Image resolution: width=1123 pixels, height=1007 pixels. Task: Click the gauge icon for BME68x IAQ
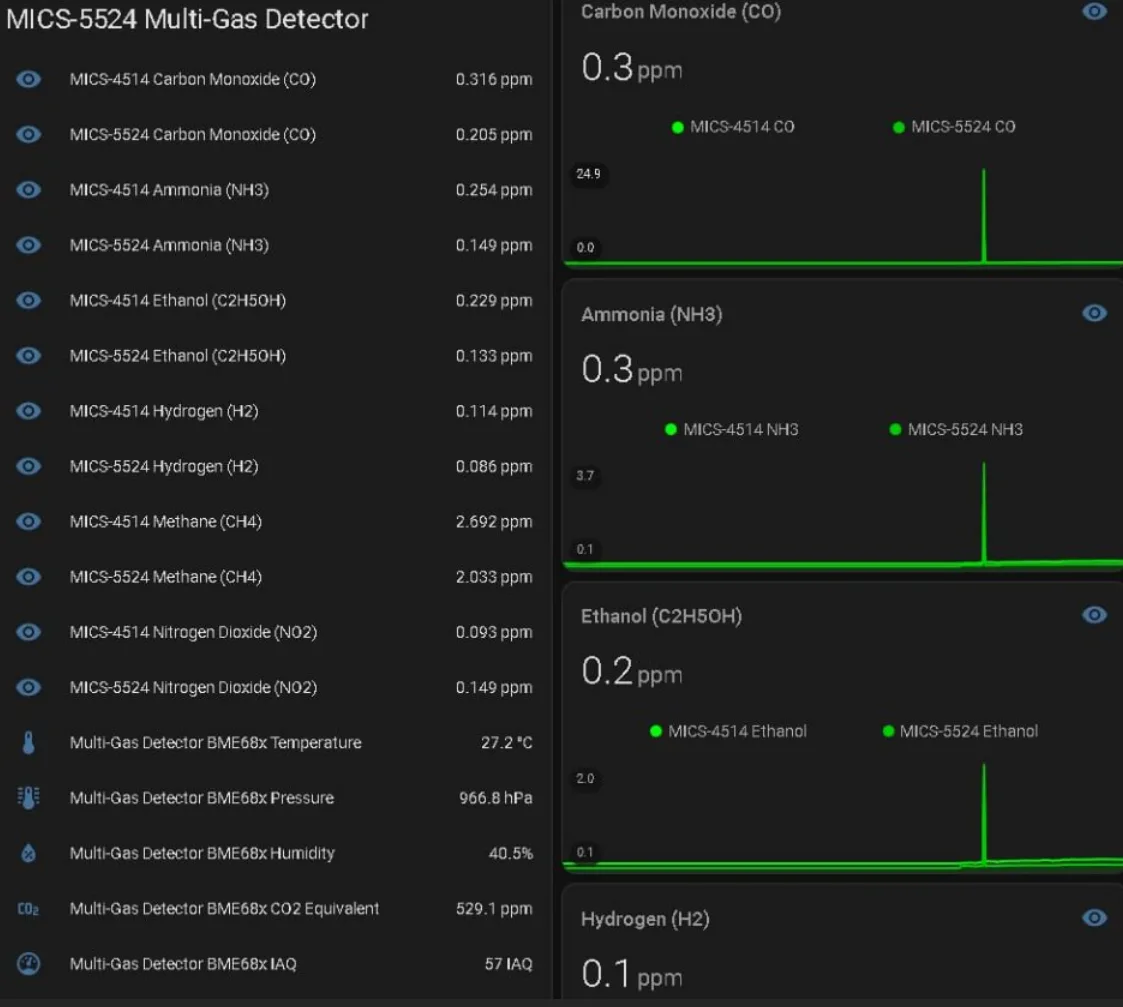coord(29,964)
